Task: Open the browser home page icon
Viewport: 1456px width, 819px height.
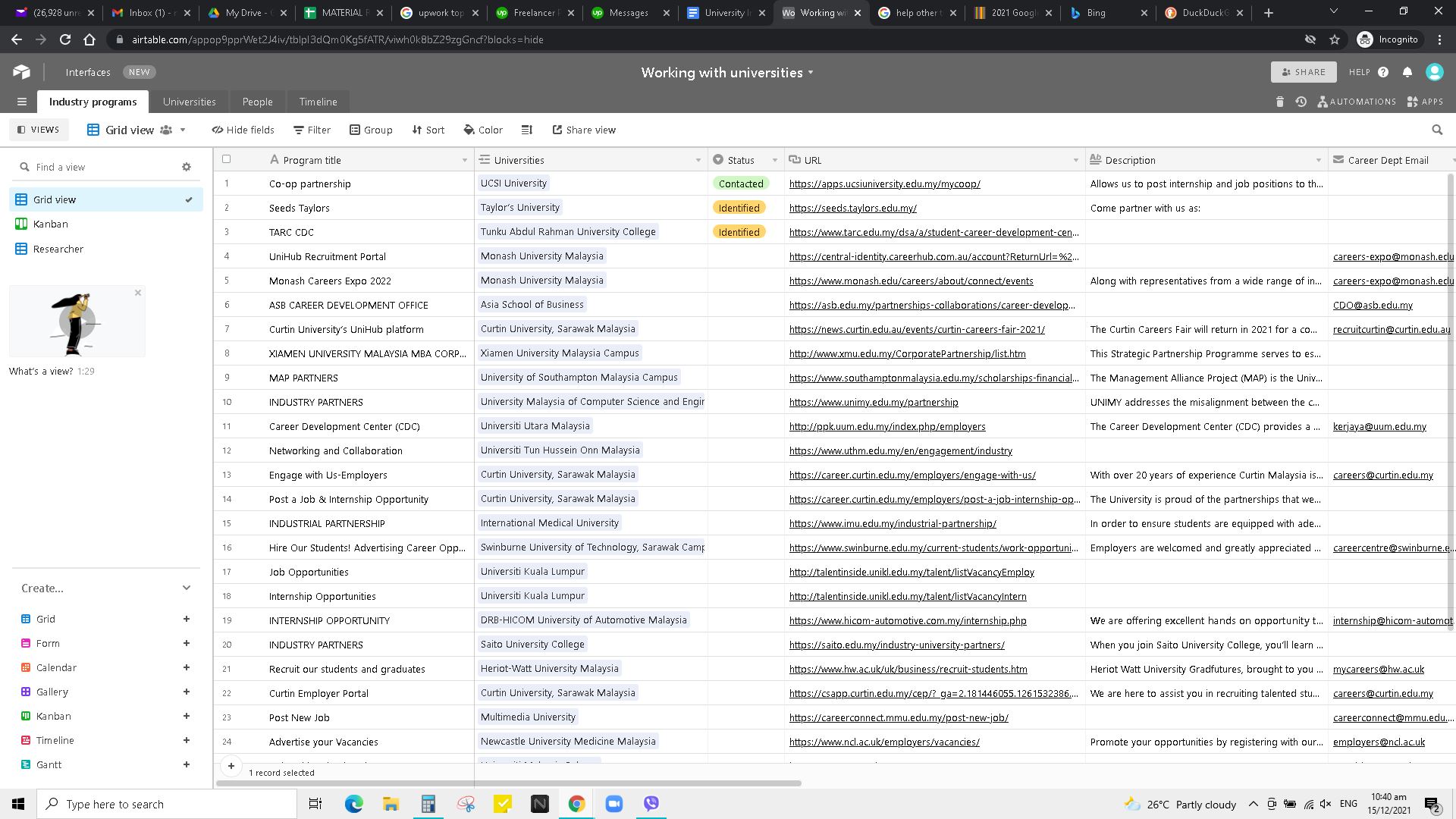Action: [x=89, y=39]
